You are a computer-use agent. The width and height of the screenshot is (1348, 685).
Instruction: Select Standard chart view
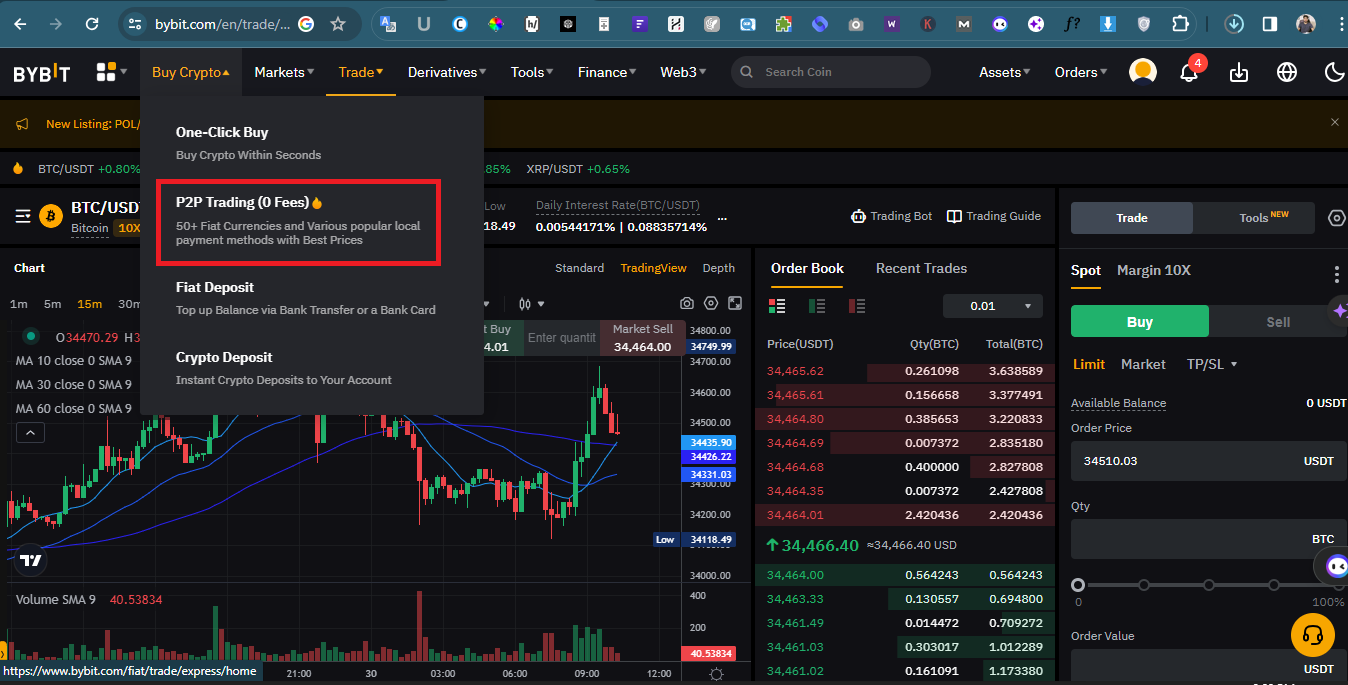(x=579, y=268)
